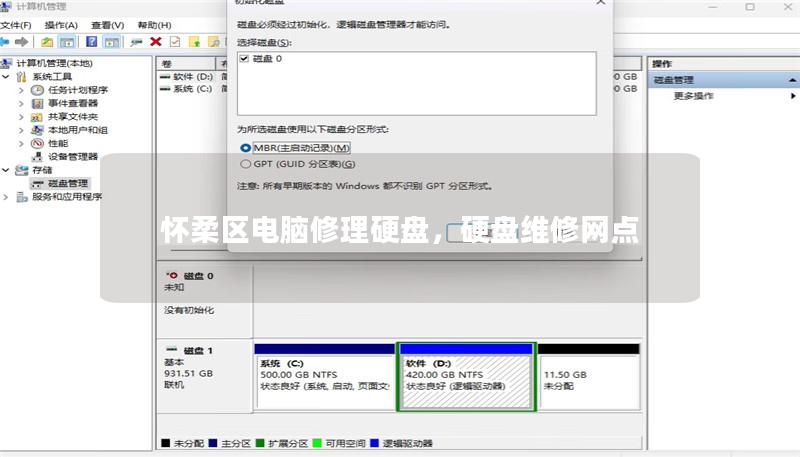Screen dimensions: 800x457
Task: Click the blue Help question mark icon
Action: 91,42
